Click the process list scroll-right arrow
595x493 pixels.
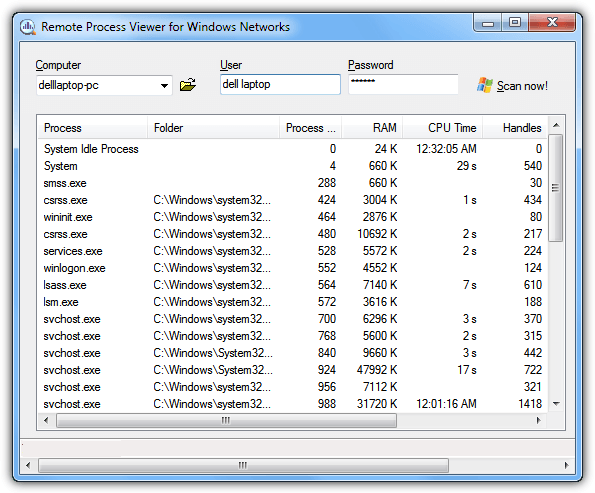click(x=538, y=420)
